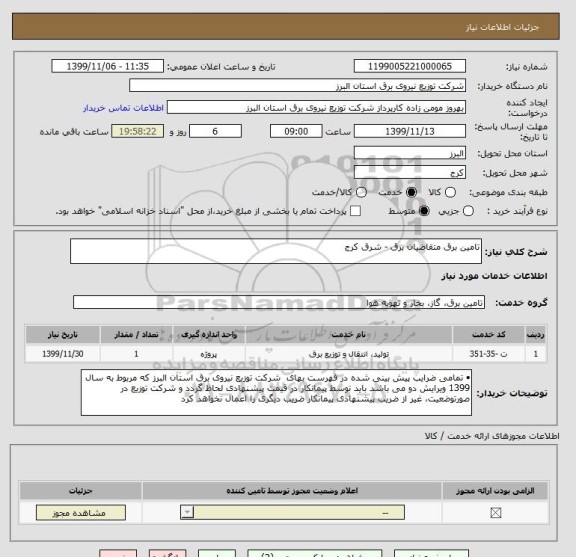This screenshot has width=576, height=557.
Task: Select the خدمت radio button
Action: [x=411, y=193]
